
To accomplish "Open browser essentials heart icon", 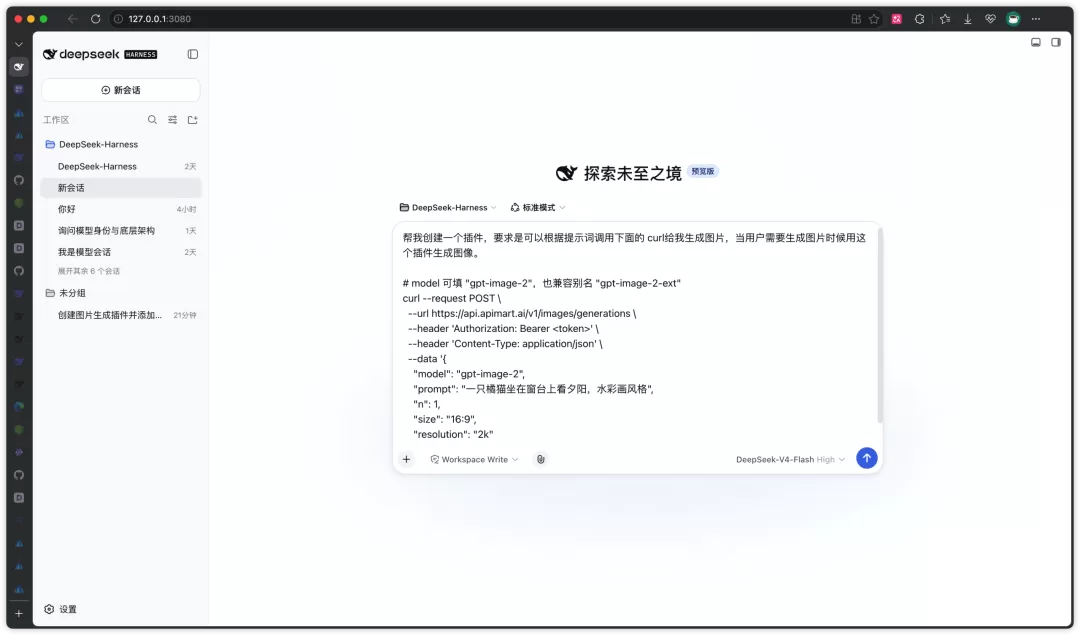I will pos(990,19).
